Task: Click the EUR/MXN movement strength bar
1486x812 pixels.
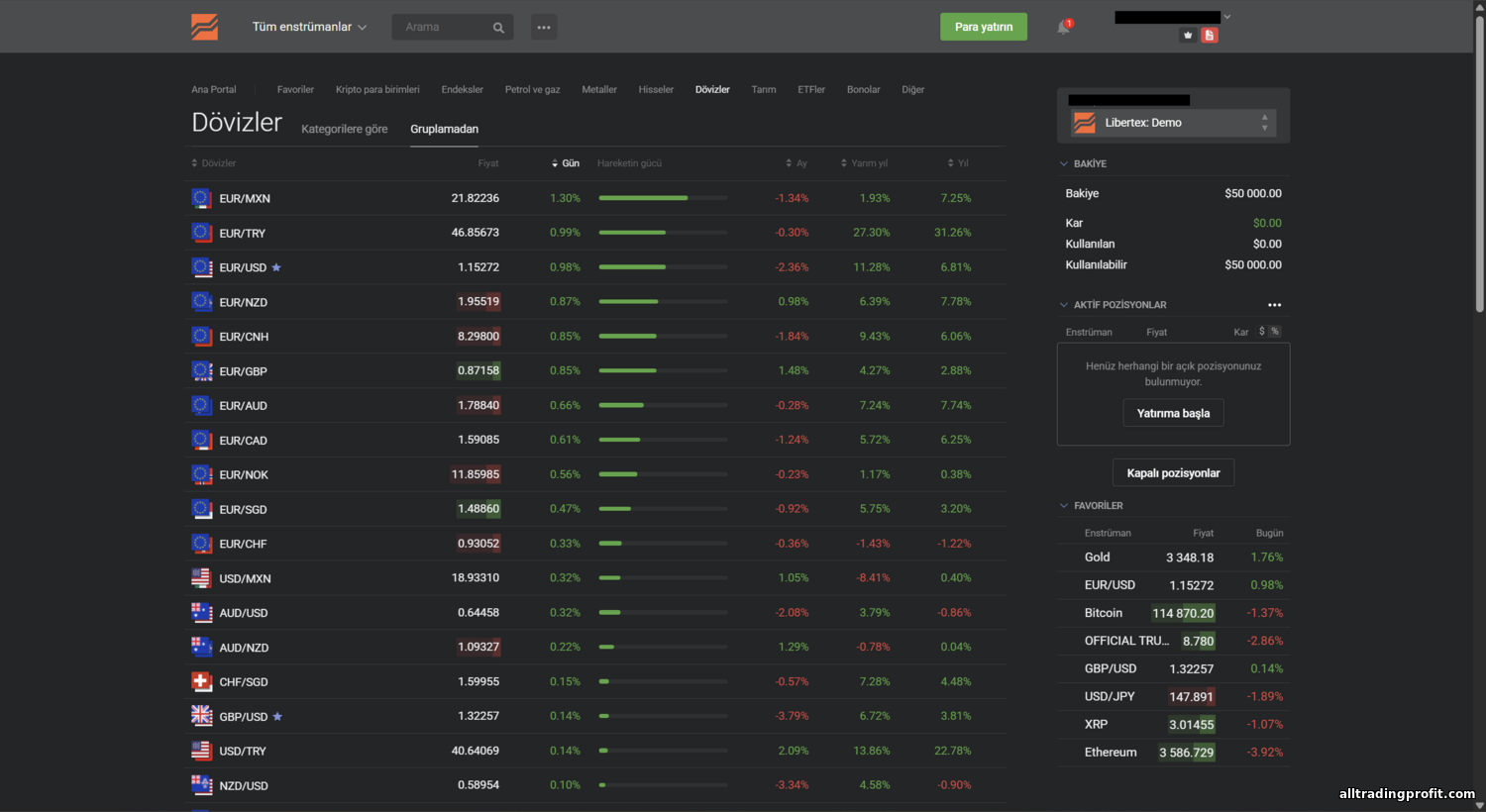Action: point(662,198)
